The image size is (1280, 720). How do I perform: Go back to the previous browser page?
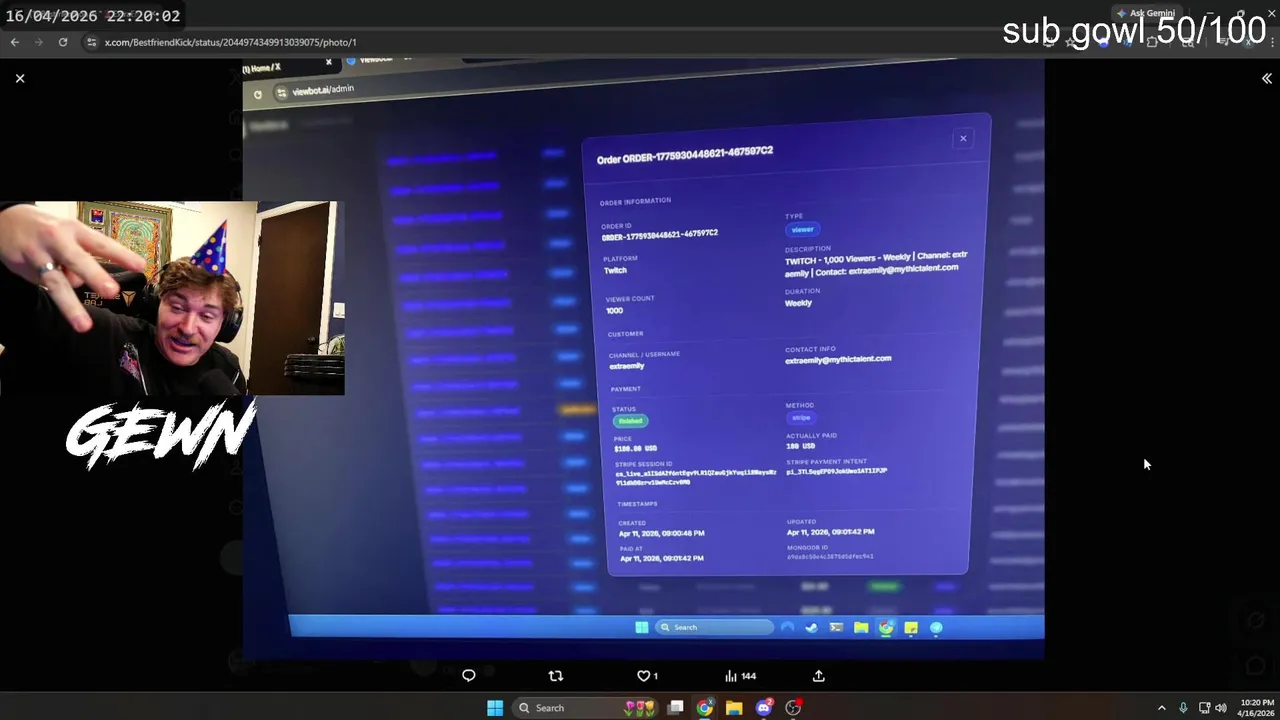click(x=14, y=42)
